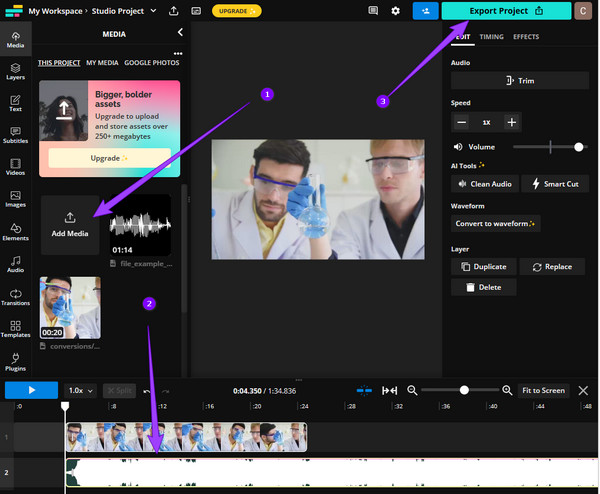The image size is (600, 494).
Task: Zoom in the timeline magnifier
Action: point(507,390)
